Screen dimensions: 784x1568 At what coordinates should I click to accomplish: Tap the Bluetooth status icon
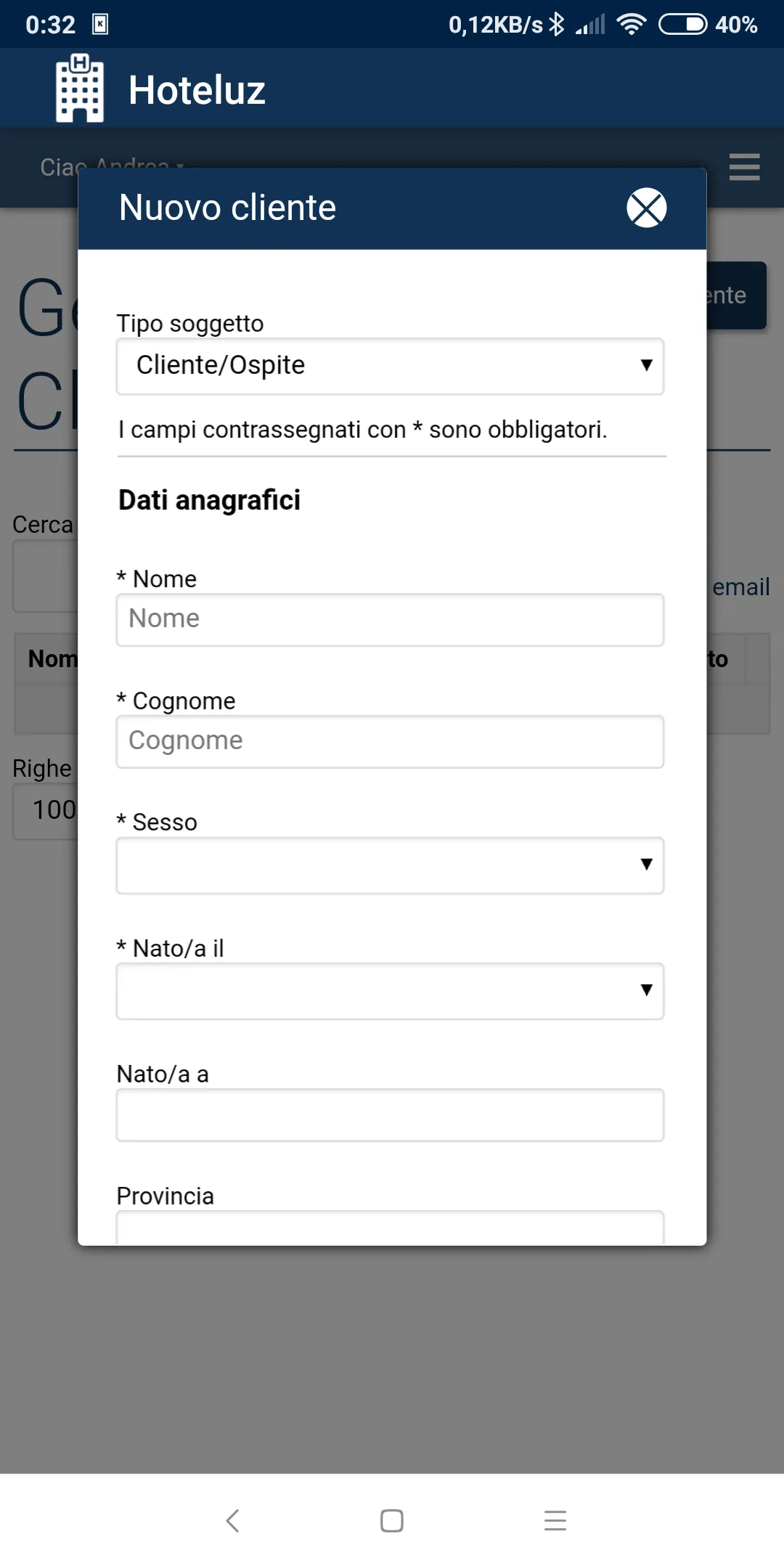coord(557,25)
